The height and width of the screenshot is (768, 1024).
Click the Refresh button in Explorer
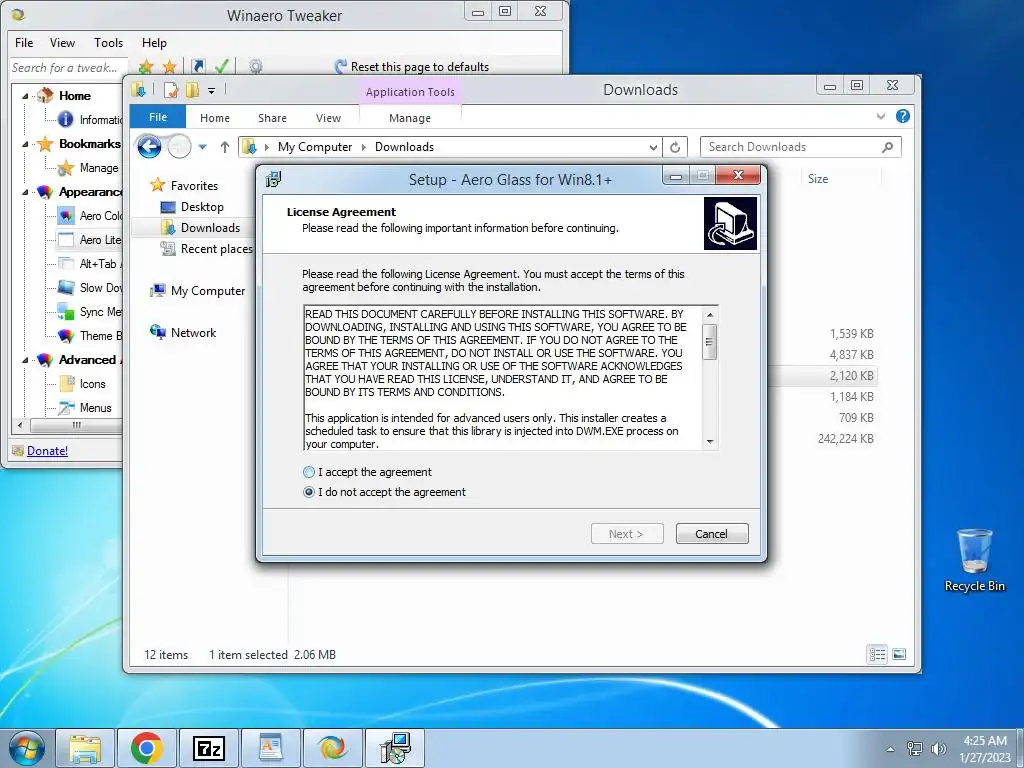pyautogui.click(x=675, y=148)
